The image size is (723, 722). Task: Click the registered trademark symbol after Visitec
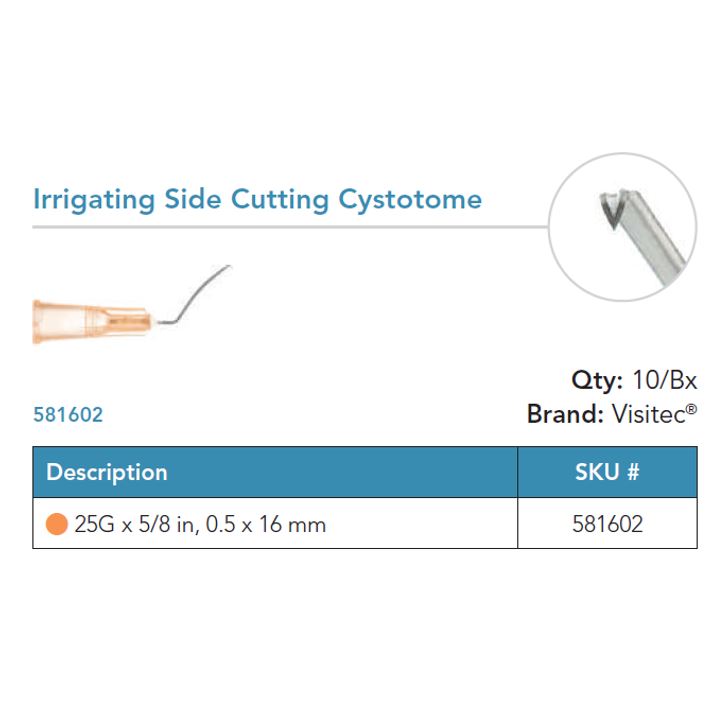click(x=692, y=408)
